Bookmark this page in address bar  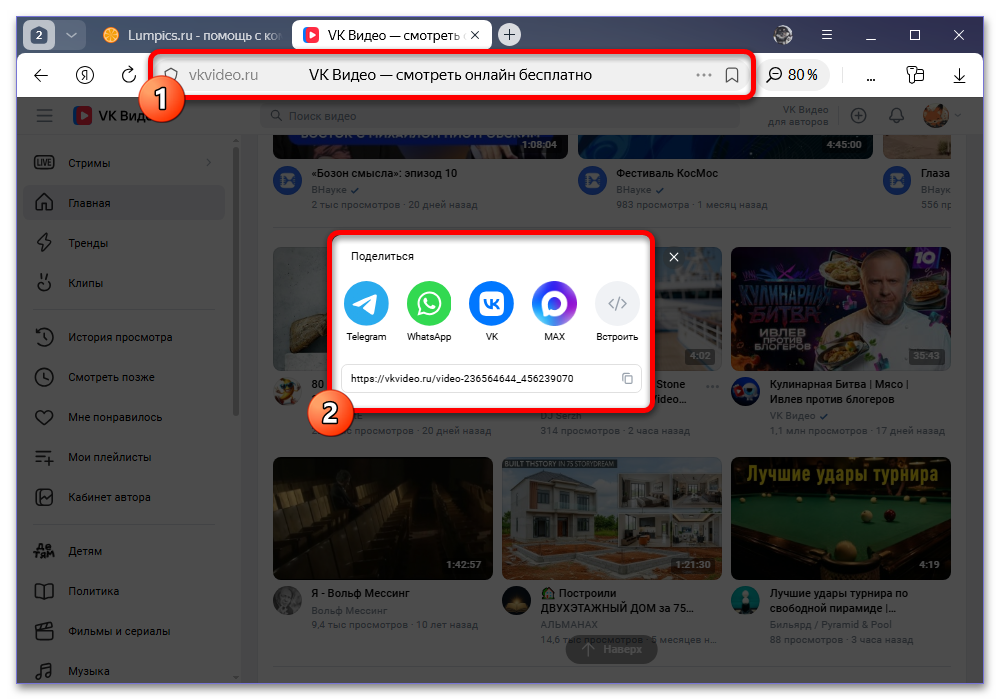coord(732,75)
